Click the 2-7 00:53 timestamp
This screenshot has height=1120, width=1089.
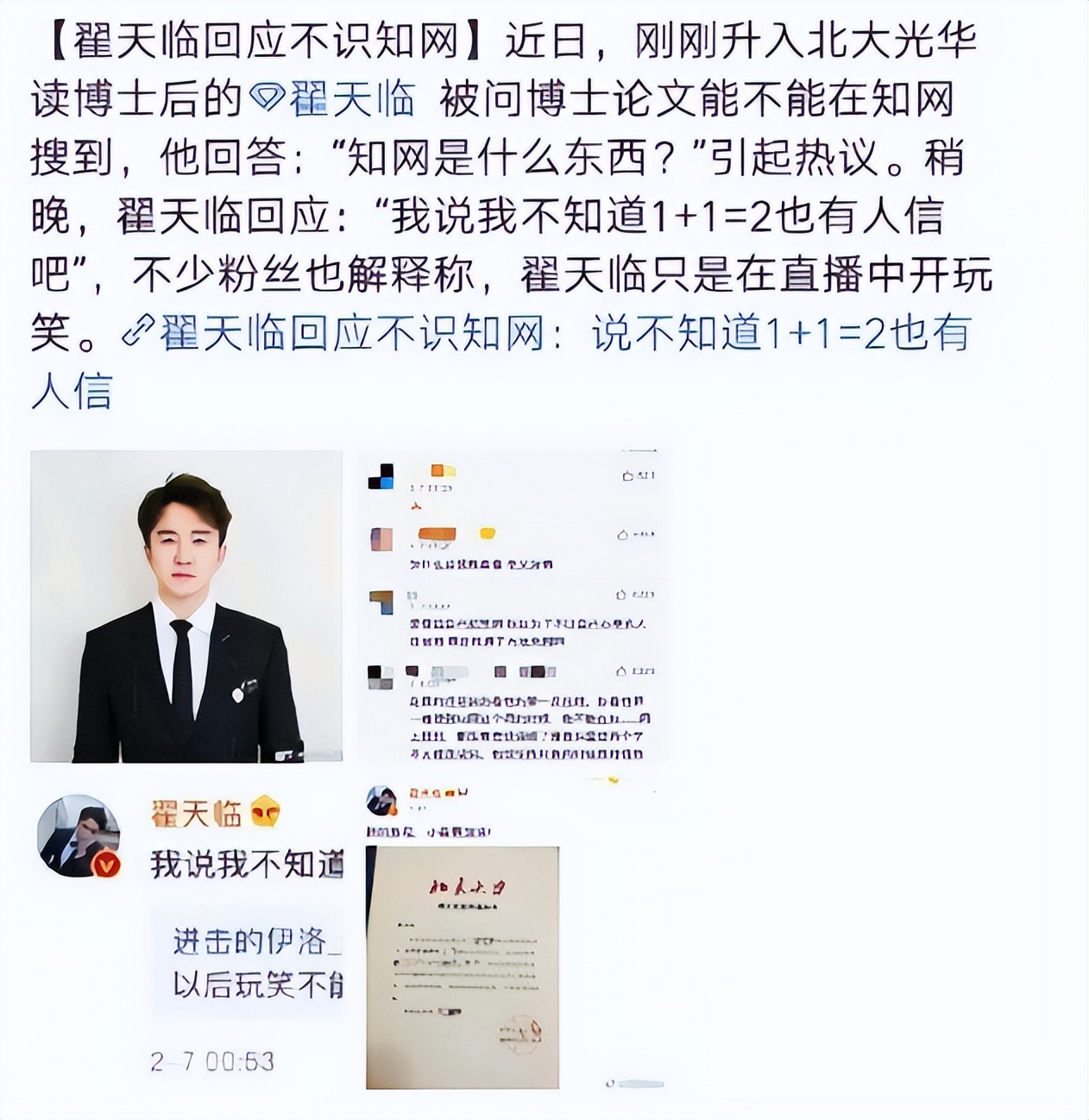point(212,1060)
